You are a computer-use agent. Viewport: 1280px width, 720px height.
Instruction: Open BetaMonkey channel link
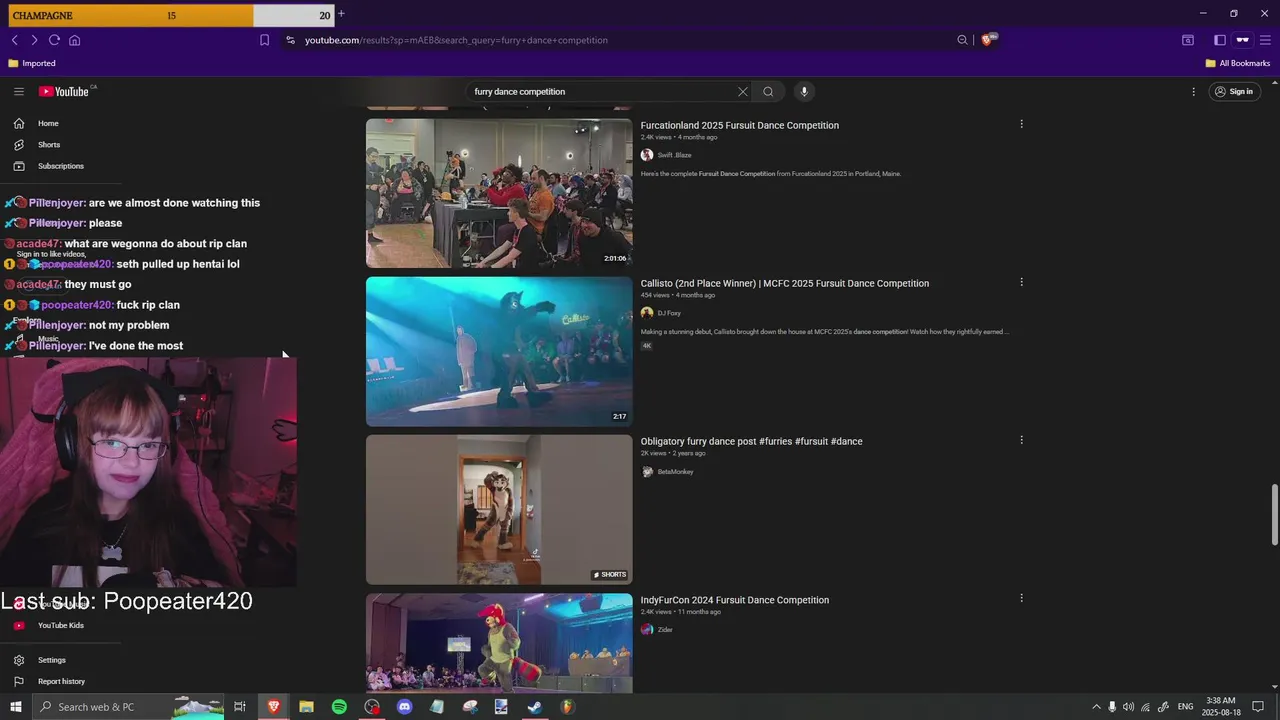[x=675, y=471]
